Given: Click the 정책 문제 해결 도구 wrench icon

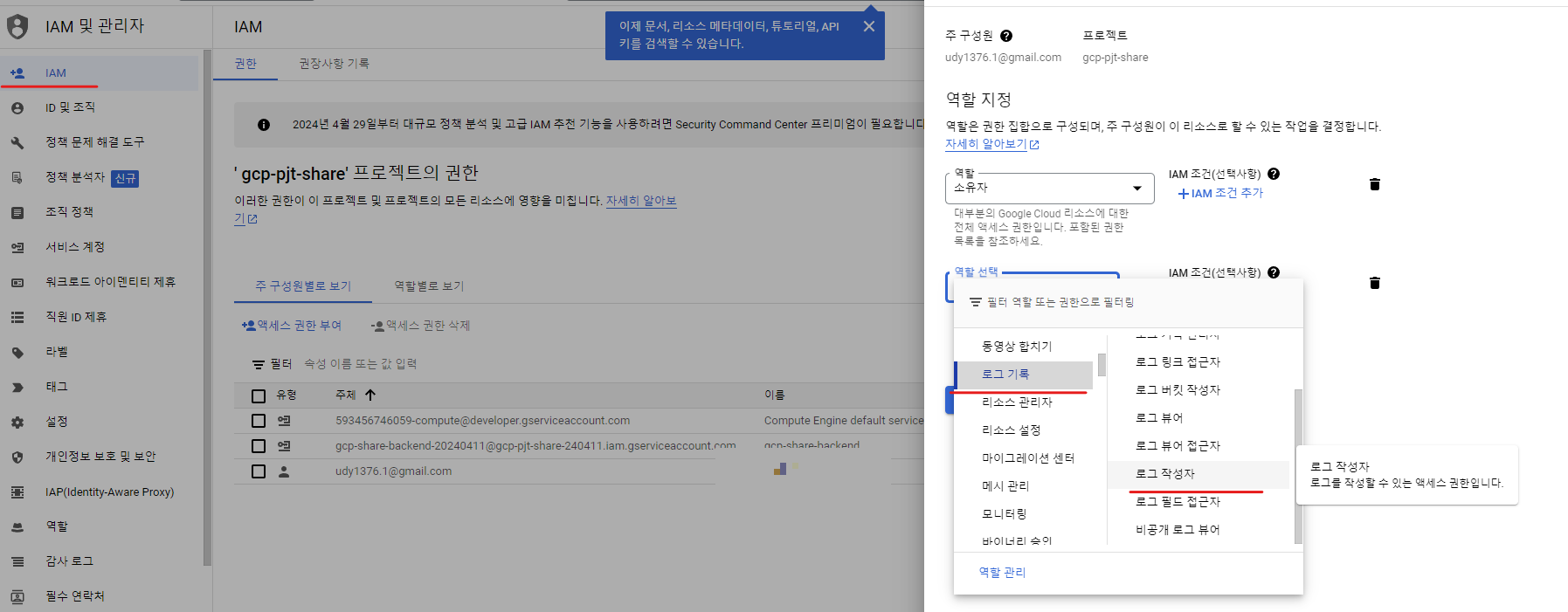Looking at the screenshot, I should [x=17, y=143].
